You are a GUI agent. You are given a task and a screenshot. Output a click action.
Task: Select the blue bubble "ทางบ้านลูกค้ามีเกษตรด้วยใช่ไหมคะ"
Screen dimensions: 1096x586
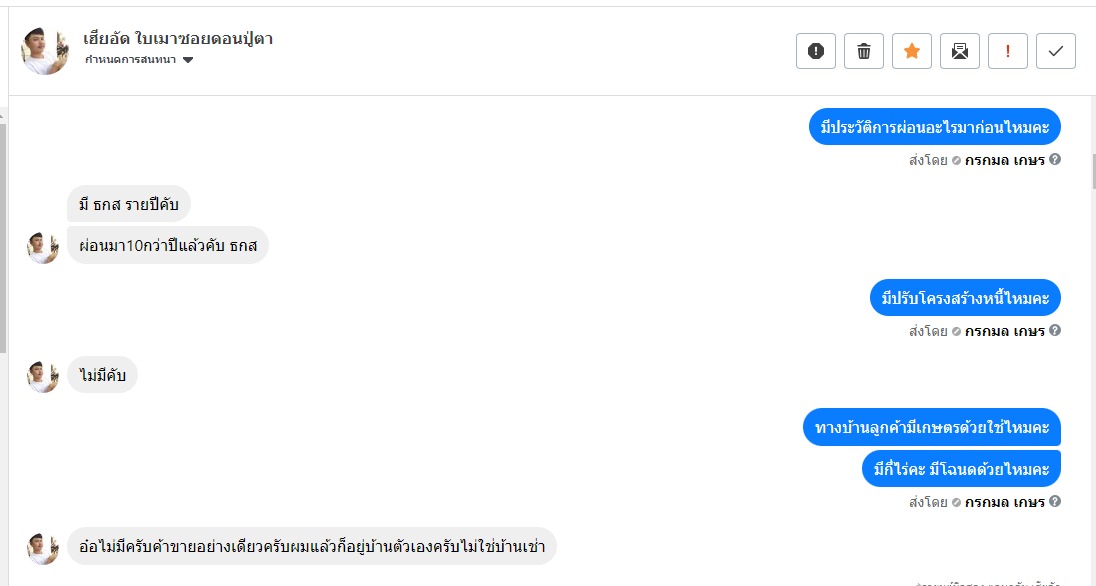point(932,427)
